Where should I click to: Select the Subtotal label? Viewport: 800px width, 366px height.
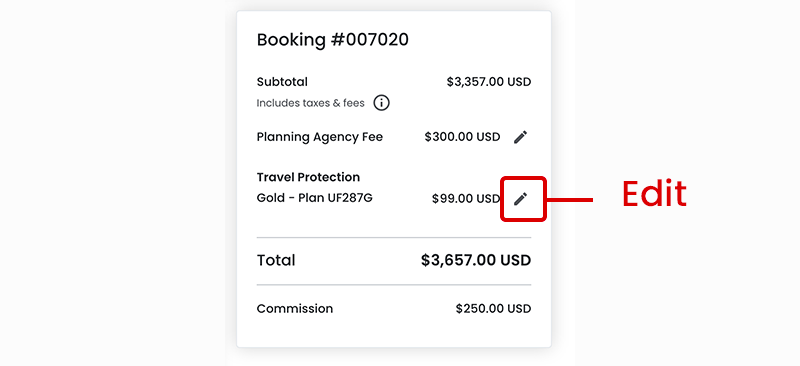(282, 82)
